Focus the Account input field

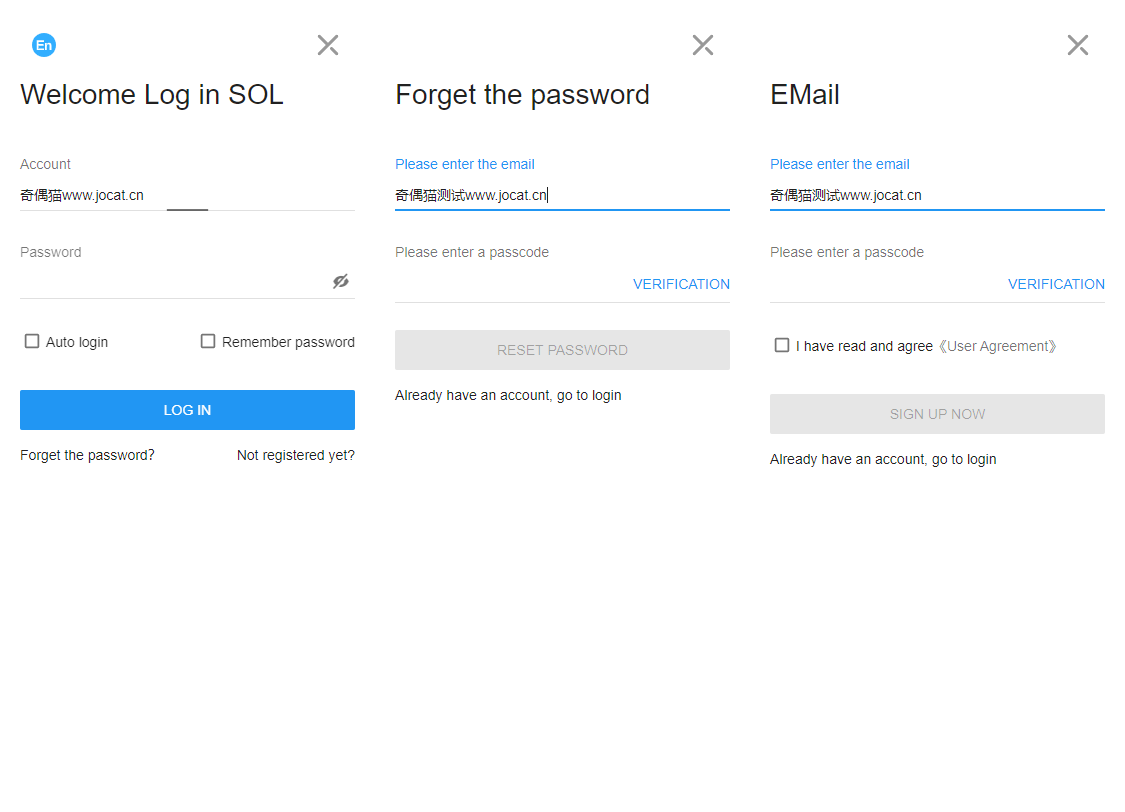[187, 195]
